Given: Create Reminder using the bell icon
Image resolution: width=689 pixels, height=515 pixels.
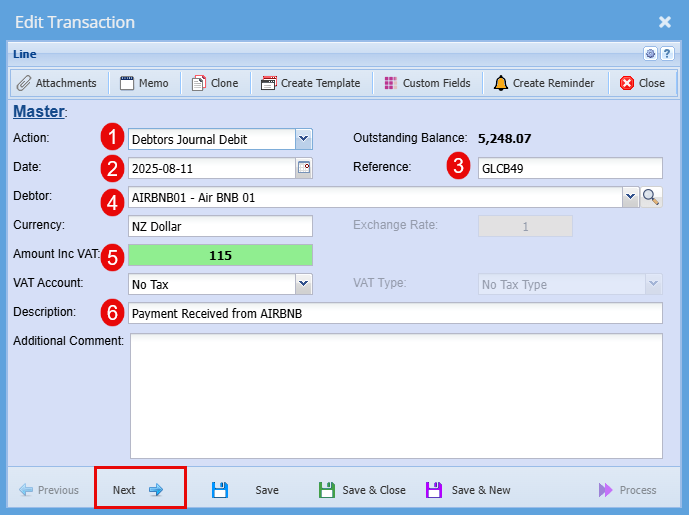Looking at the screenshot, I should tap(543, 83).
